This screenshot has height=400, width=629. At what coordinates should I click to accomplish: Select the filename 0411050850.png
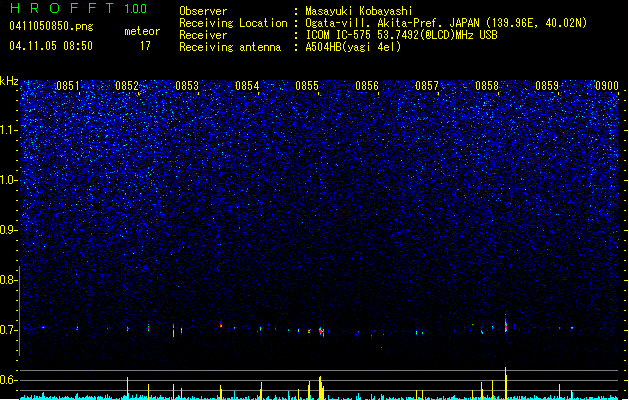51,26
